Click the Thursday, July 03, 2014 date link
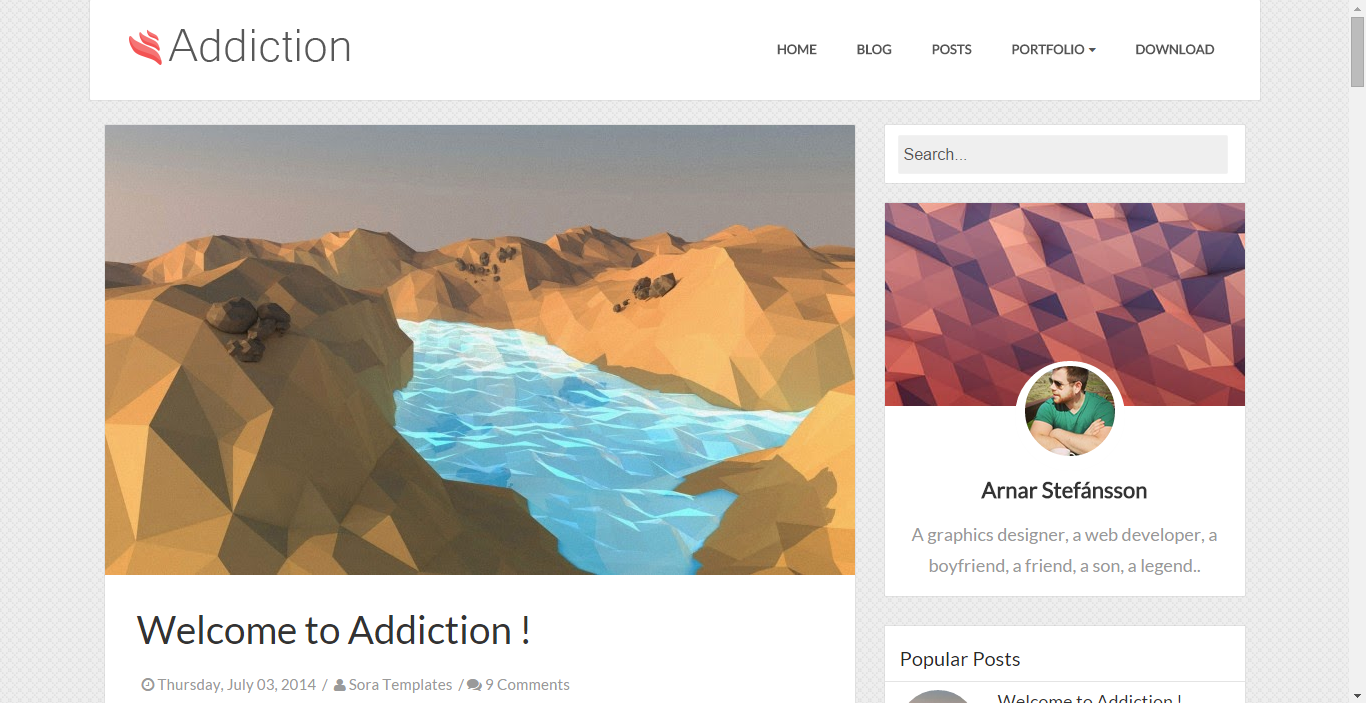 tap(237, 685)
